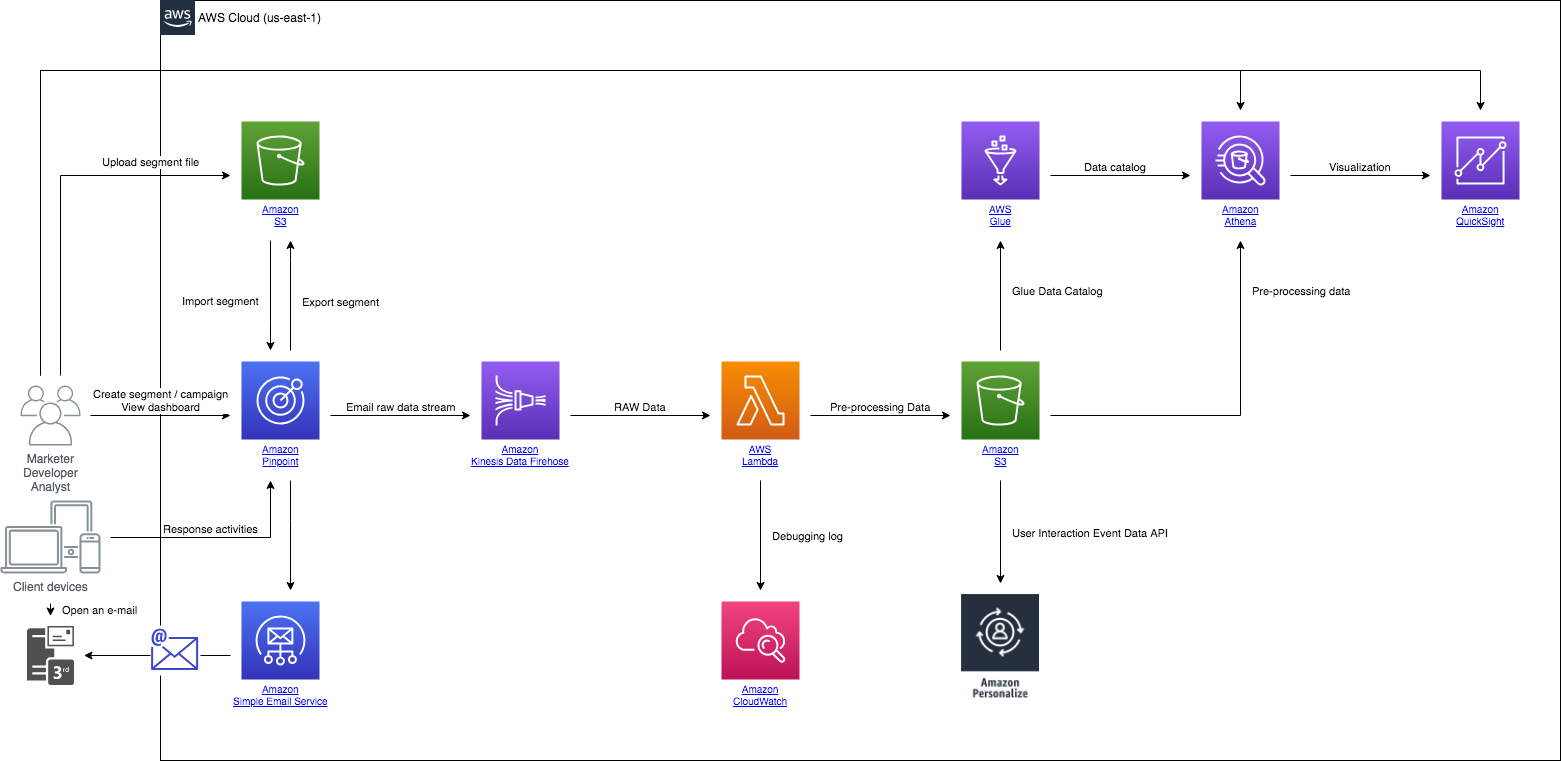The image size is (1561, 761).
Task: Select the S3 icon beside Pre-processing Data
Action: (x=1000, y=401)
